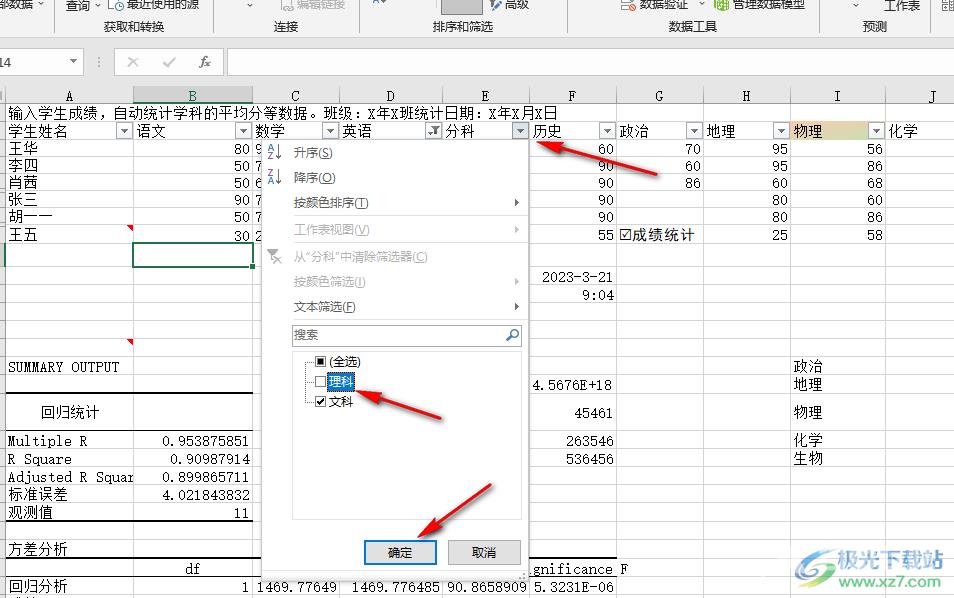The width and height of the screenshot is (954, 598).
Task: Toggle the 成绩统计 checkbox in the sheet
Action: point(625,235)
